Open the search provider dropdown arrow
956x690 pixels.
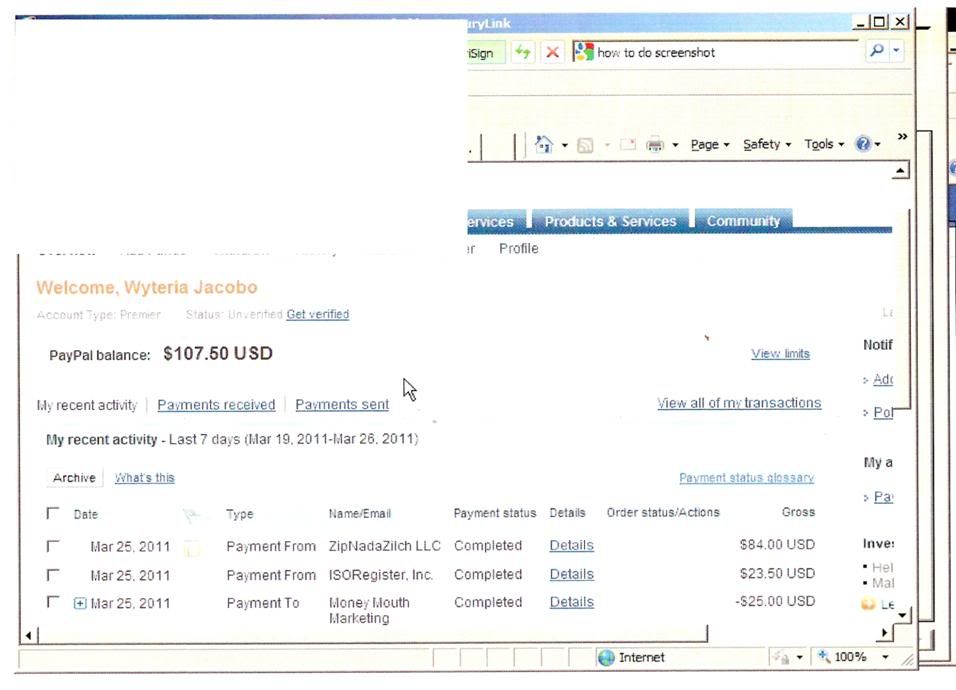point(896,51)
